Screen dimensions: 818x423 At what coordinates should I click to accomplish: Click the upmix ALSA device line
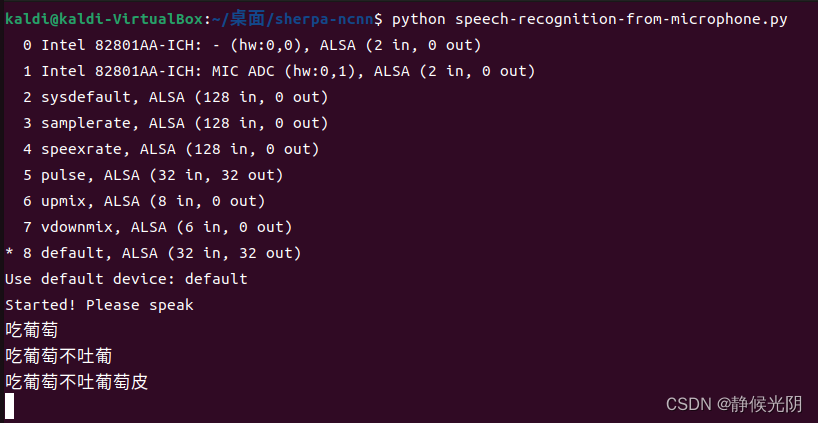point(144,201)
